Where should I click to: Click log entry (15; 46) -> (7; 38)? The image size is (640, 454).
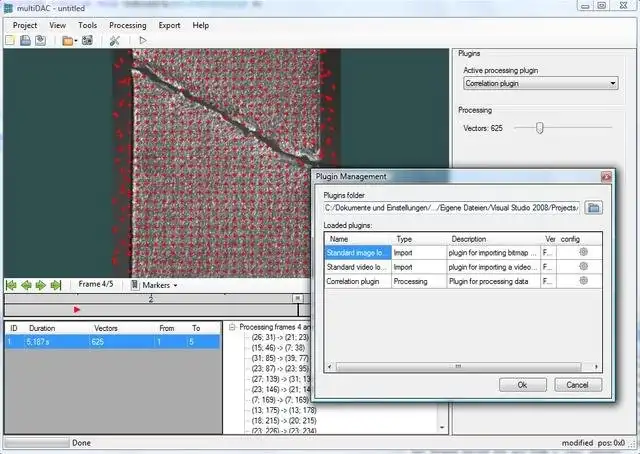point(278,348)
